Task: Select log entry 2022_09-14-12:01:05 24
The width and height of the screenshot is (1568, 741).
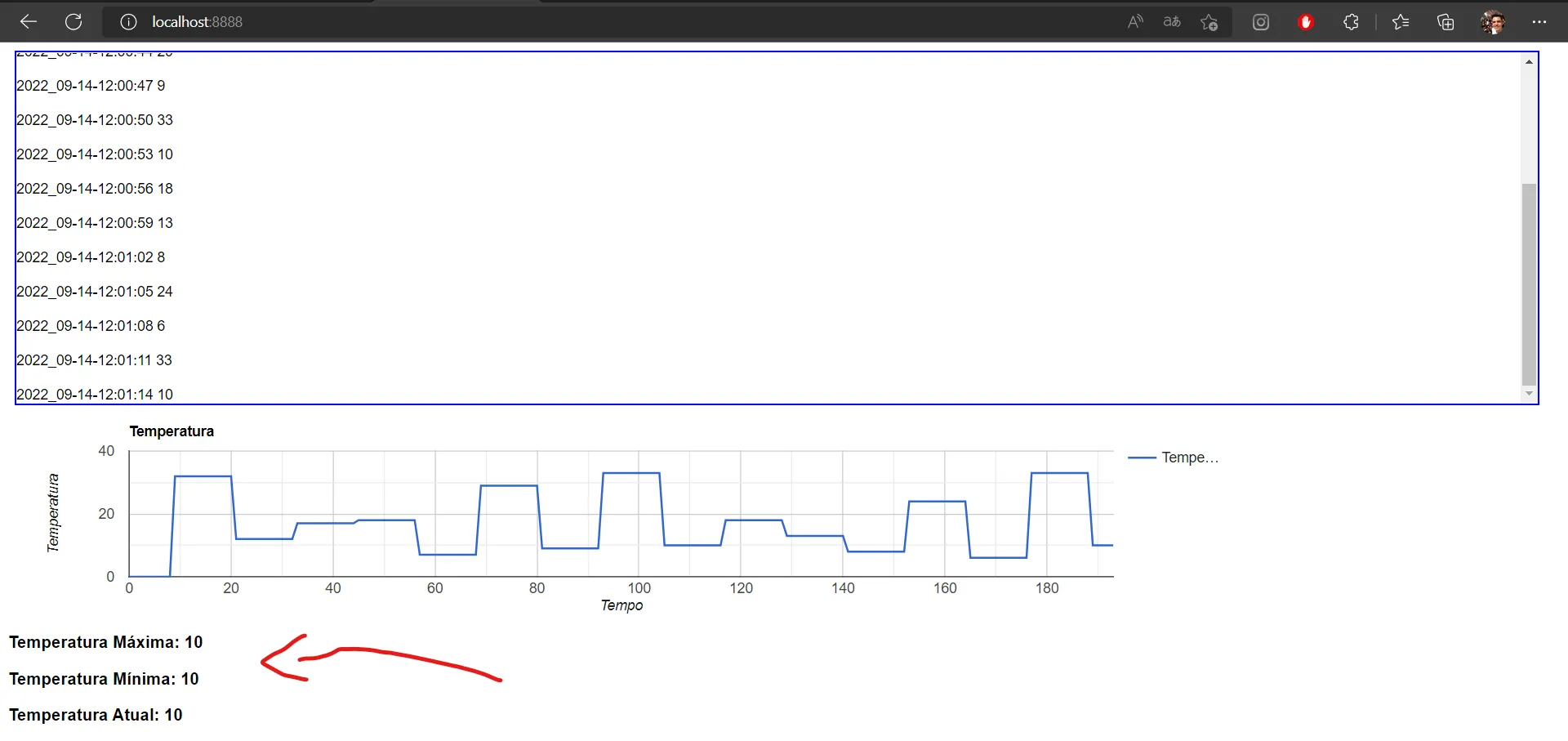Action: (x=95, y=292)
